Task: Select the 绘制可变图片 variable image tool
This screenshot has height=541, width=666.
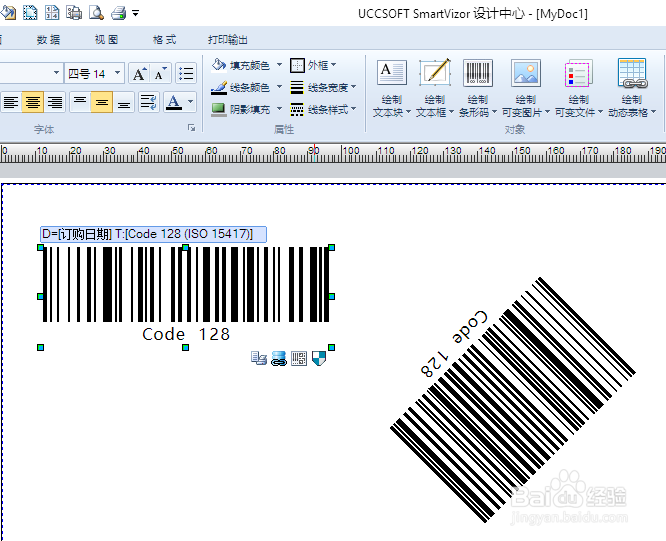Action: (526, 88)
